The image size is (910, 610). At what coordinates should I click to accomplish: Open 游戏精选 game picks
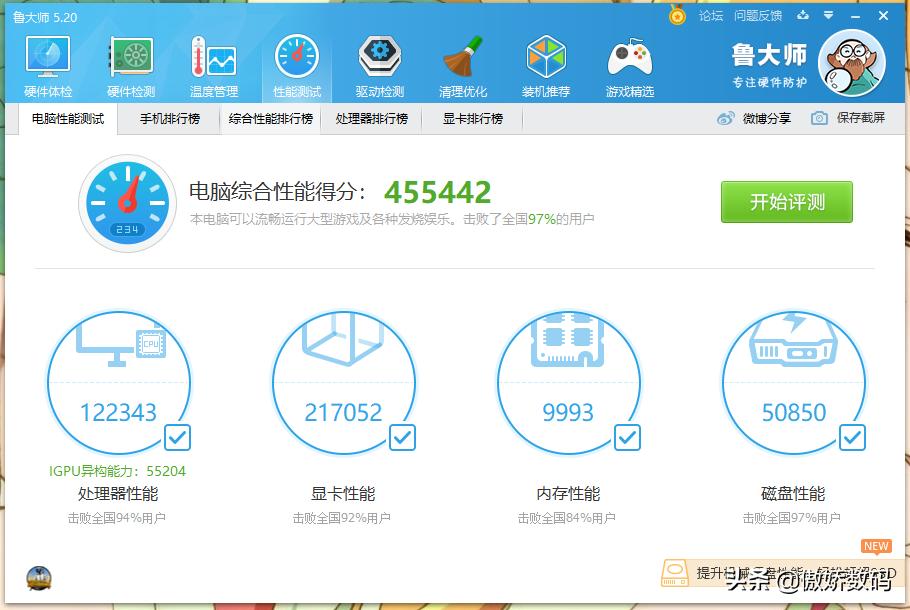click(629, 62)
